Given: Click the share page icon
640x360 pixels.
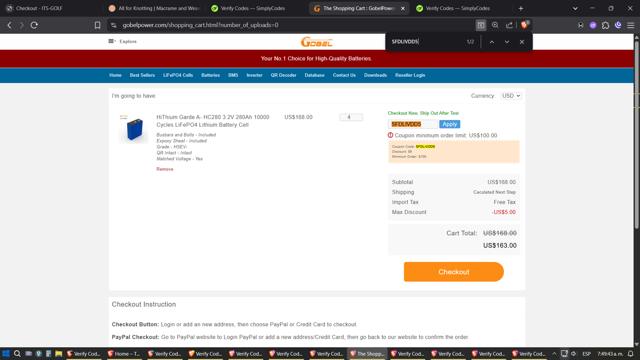Looking at the screenshot, I should click(x=509, y=25).
